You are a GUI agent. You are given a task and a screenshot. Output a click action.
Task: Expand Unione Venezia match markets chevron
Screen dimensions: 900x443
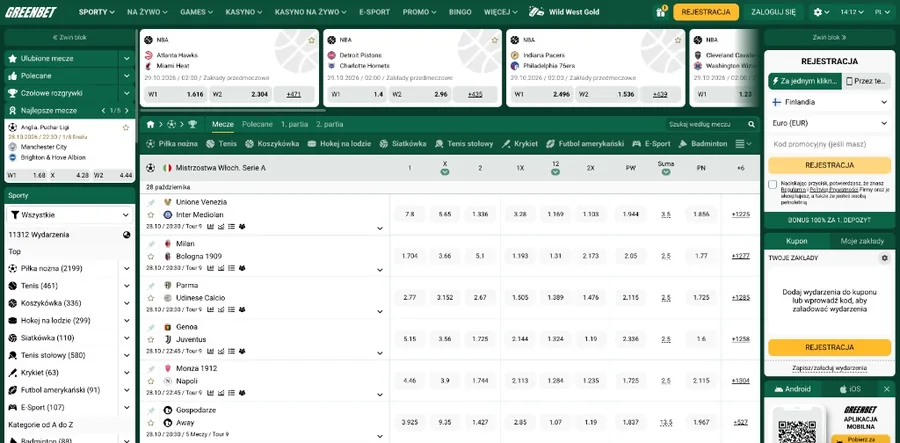pos(379,228)
